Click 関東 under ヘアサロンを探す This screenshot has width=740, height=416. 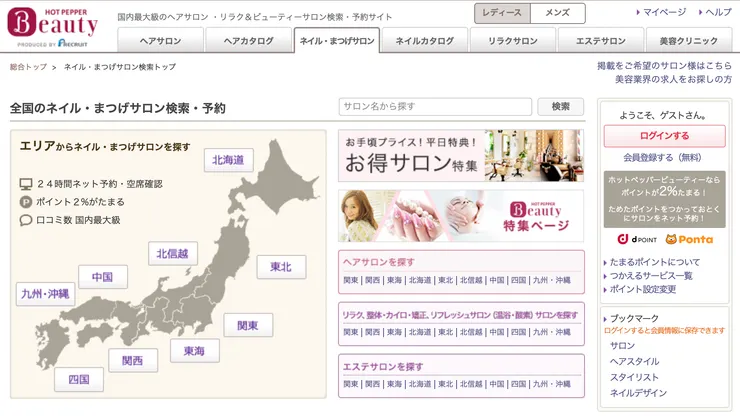[351, 280]
